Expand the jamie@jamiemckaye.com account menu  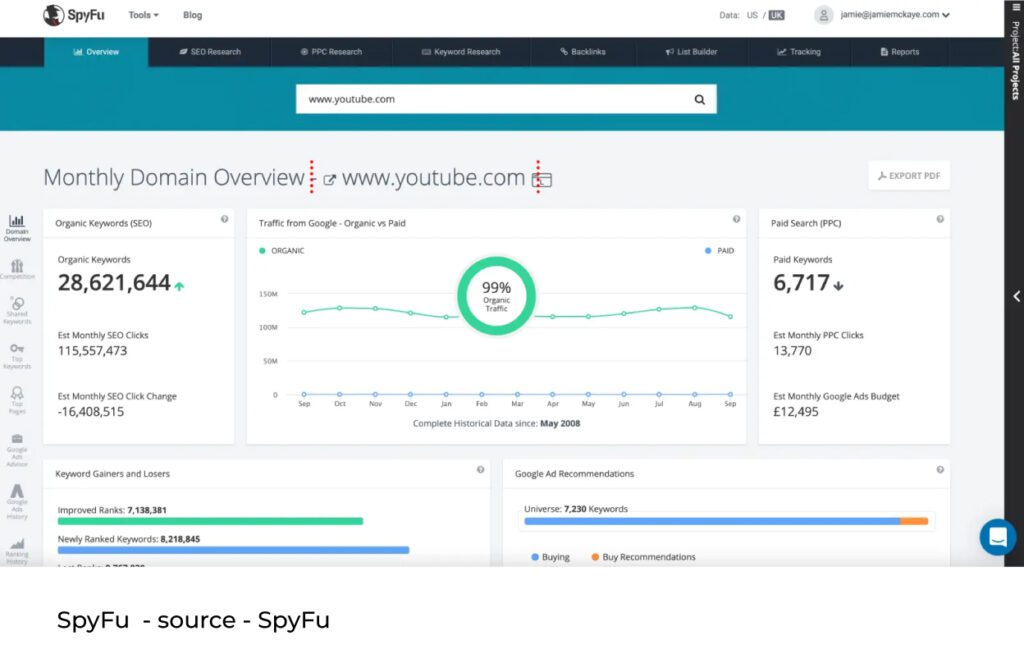coord(895,14)
